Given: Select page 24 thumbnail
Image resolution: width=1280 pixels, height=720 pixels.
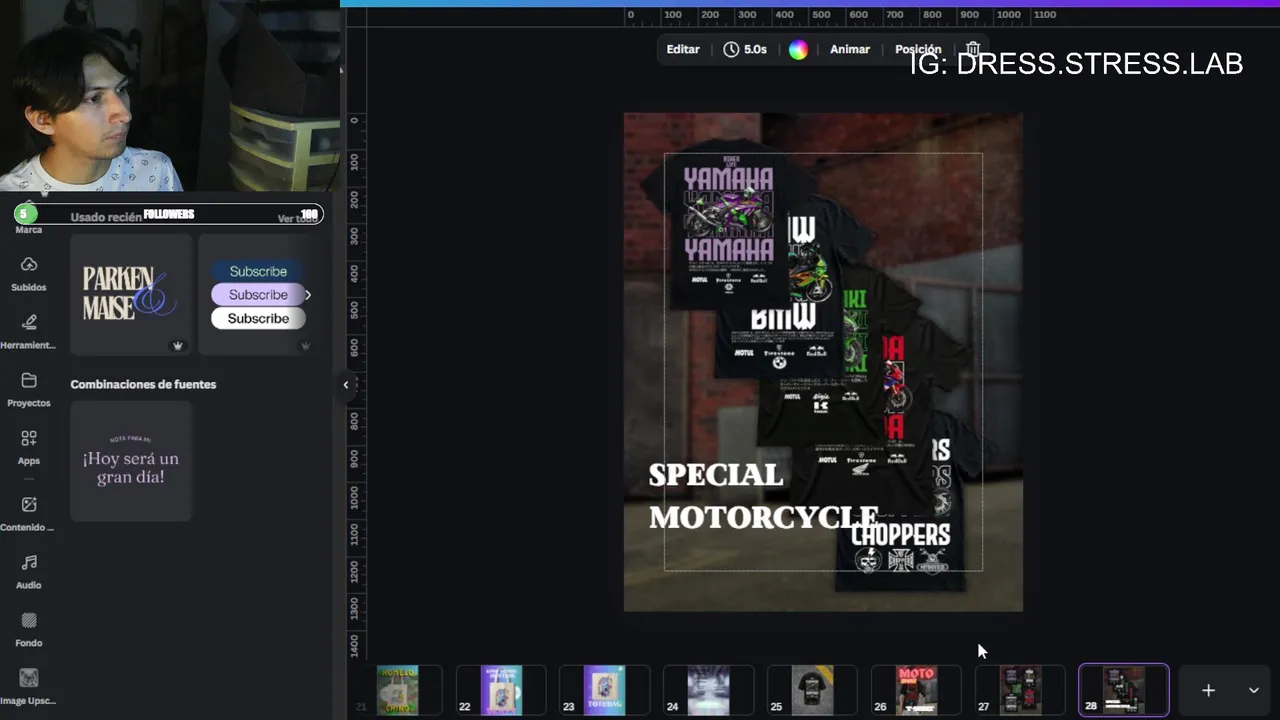Looking at the screenshot, I should [709, 690].
